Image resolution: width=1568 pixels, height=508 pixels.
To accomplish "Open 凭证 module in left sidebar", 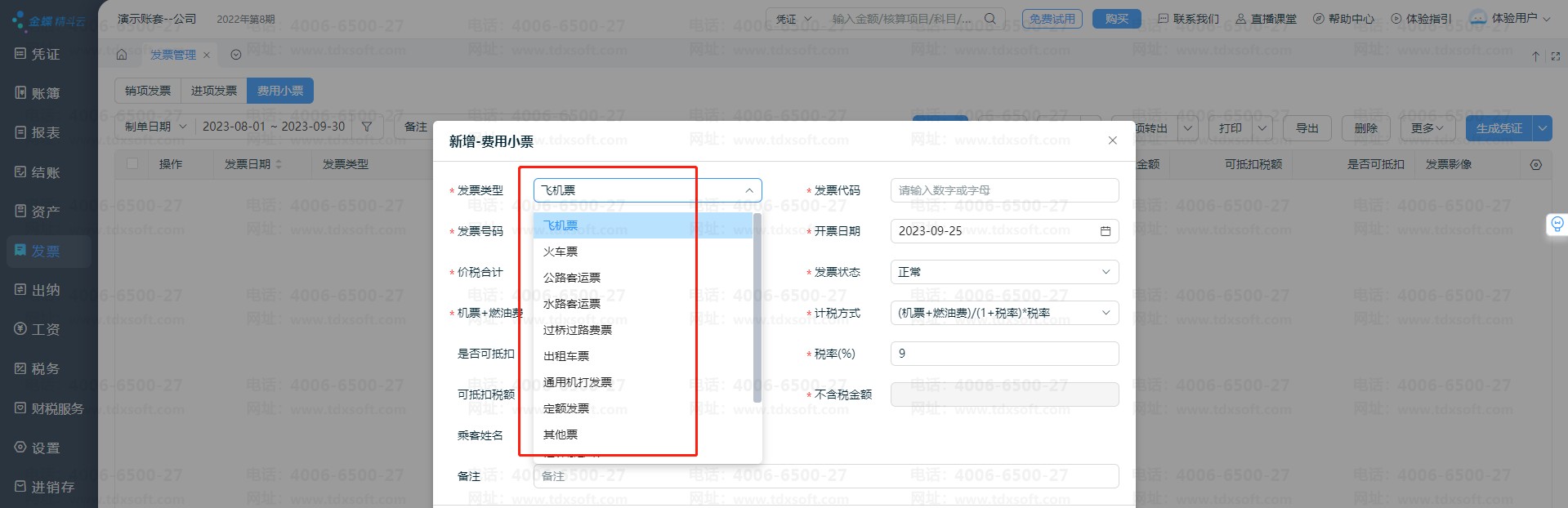I will (46, 54).
